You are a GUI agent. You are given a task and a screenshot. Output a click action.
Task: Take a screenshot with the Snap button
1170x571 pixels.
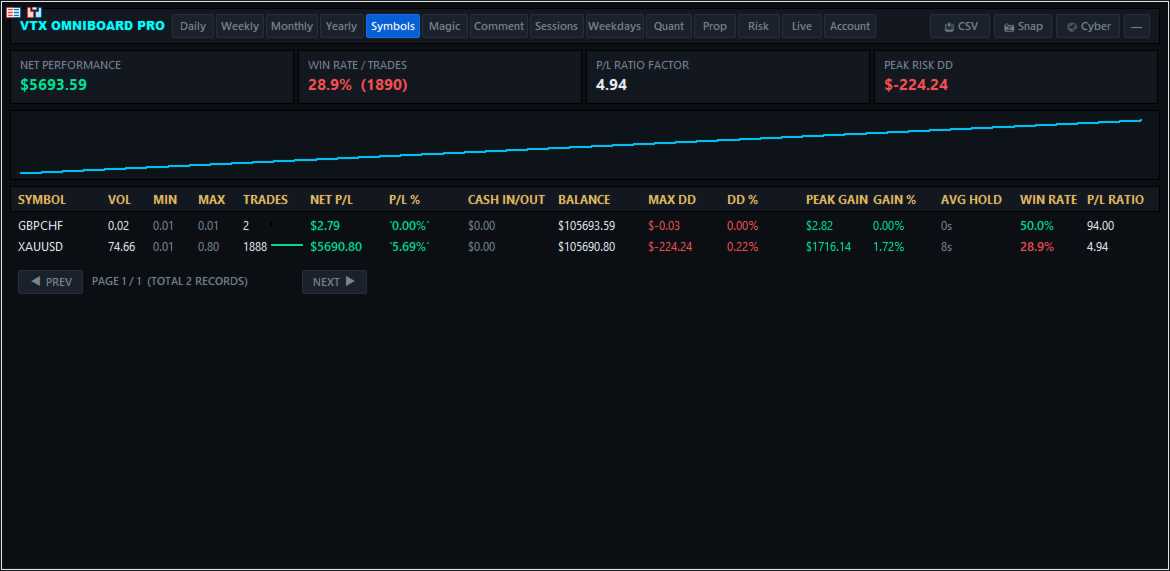[x=1023, y=26]
